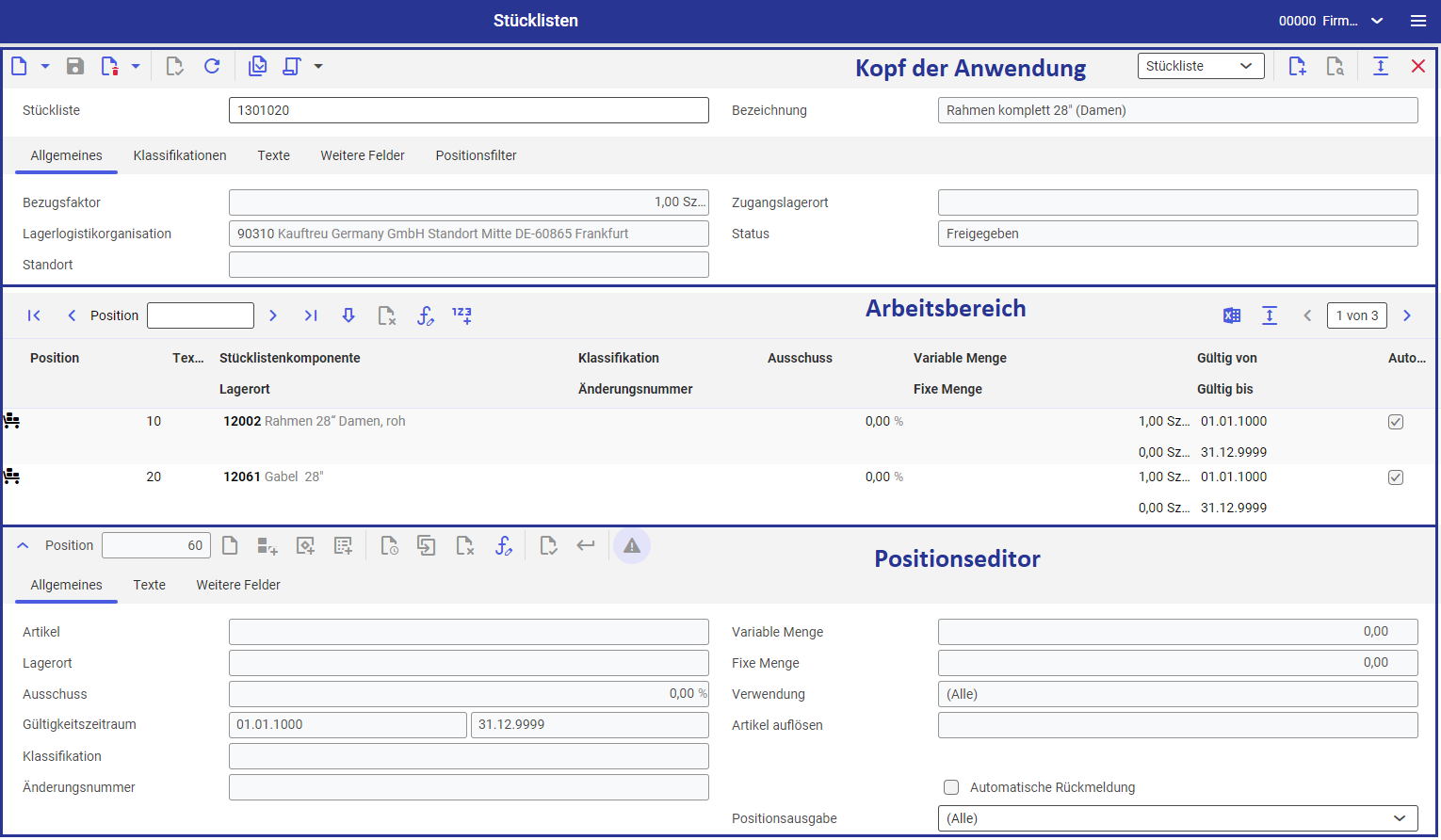
Task: Click the duplicate position icon in Positionseditor
Action: tap(427, 545)
